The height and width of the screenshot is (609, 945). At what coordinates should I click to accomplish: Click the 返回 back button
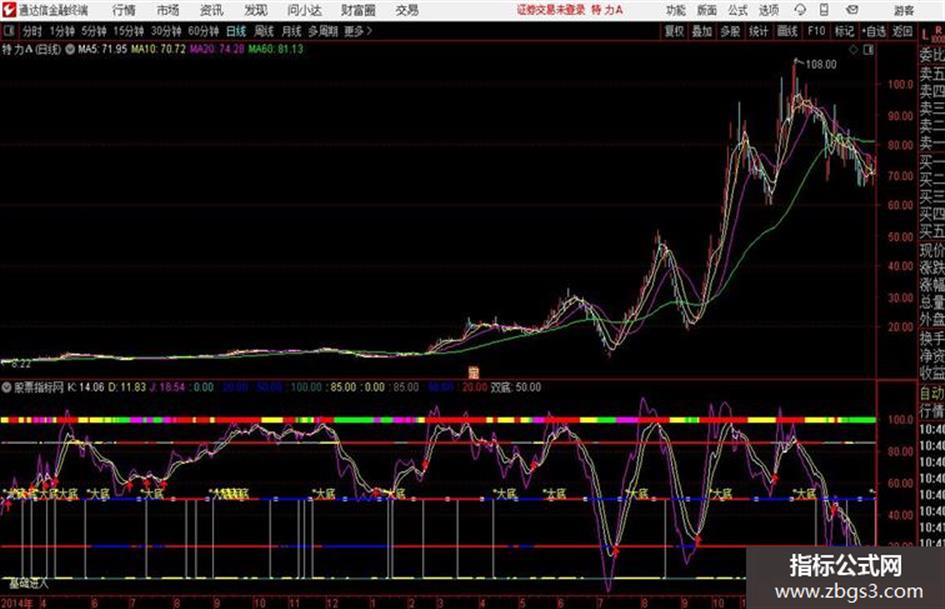[903, 31]
